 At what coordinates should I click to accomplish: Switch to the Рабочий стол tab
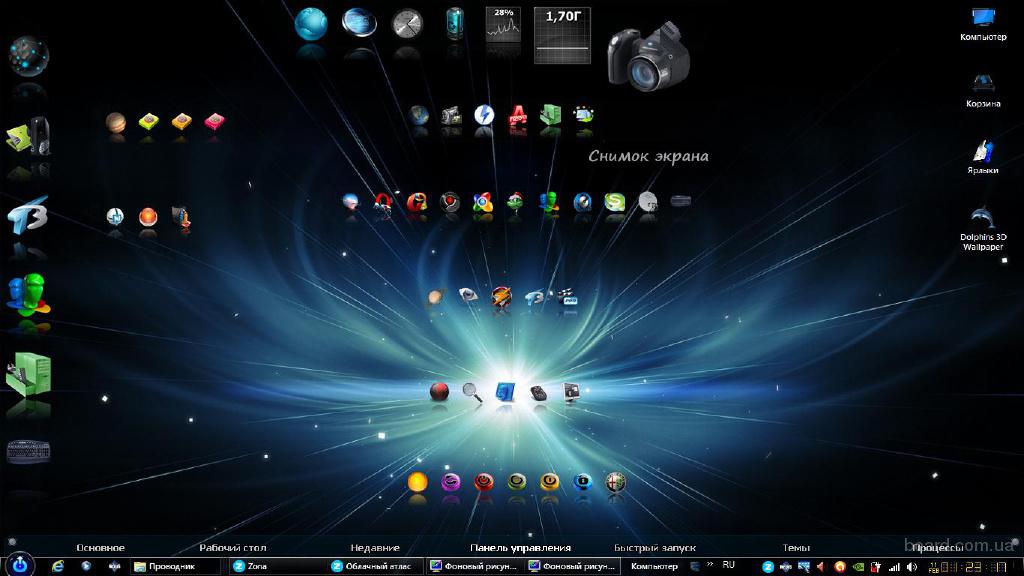point(232,548)
